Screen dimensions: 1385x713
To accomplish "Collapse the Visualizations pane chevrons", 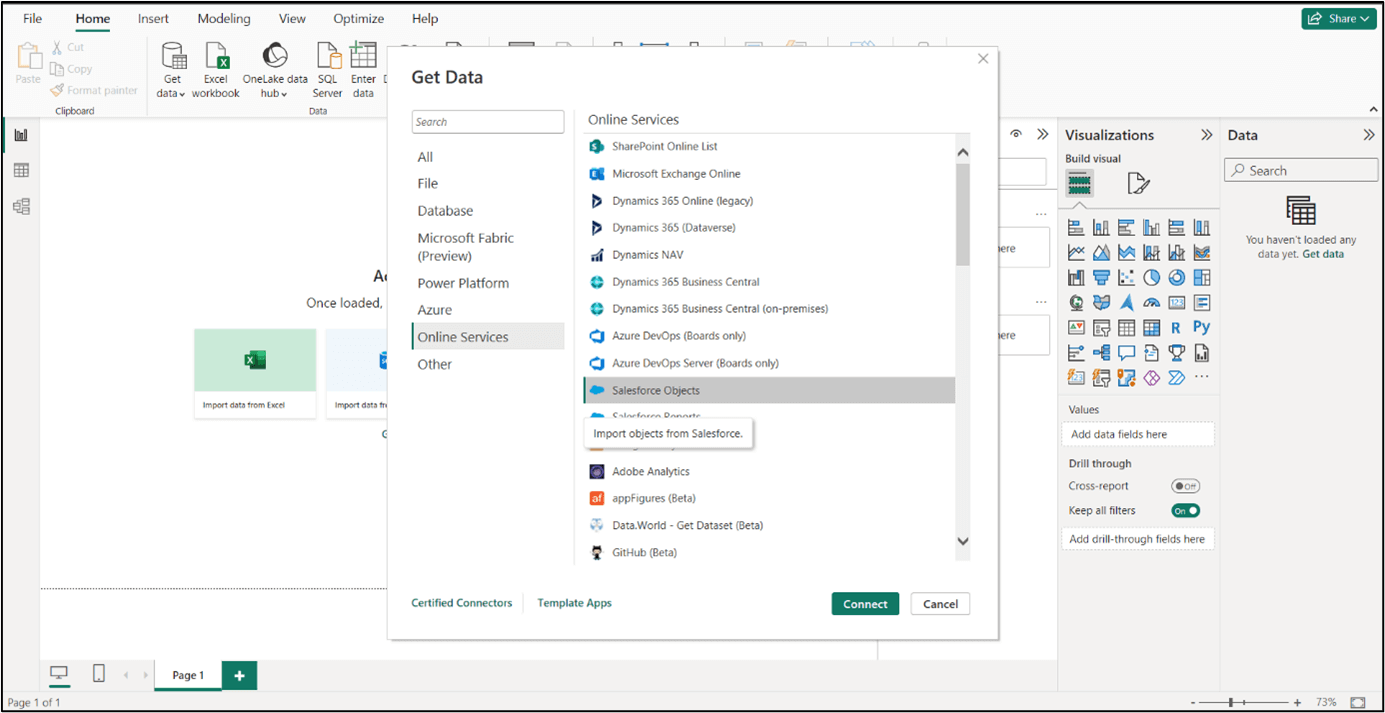I will tap(1206, 135).
